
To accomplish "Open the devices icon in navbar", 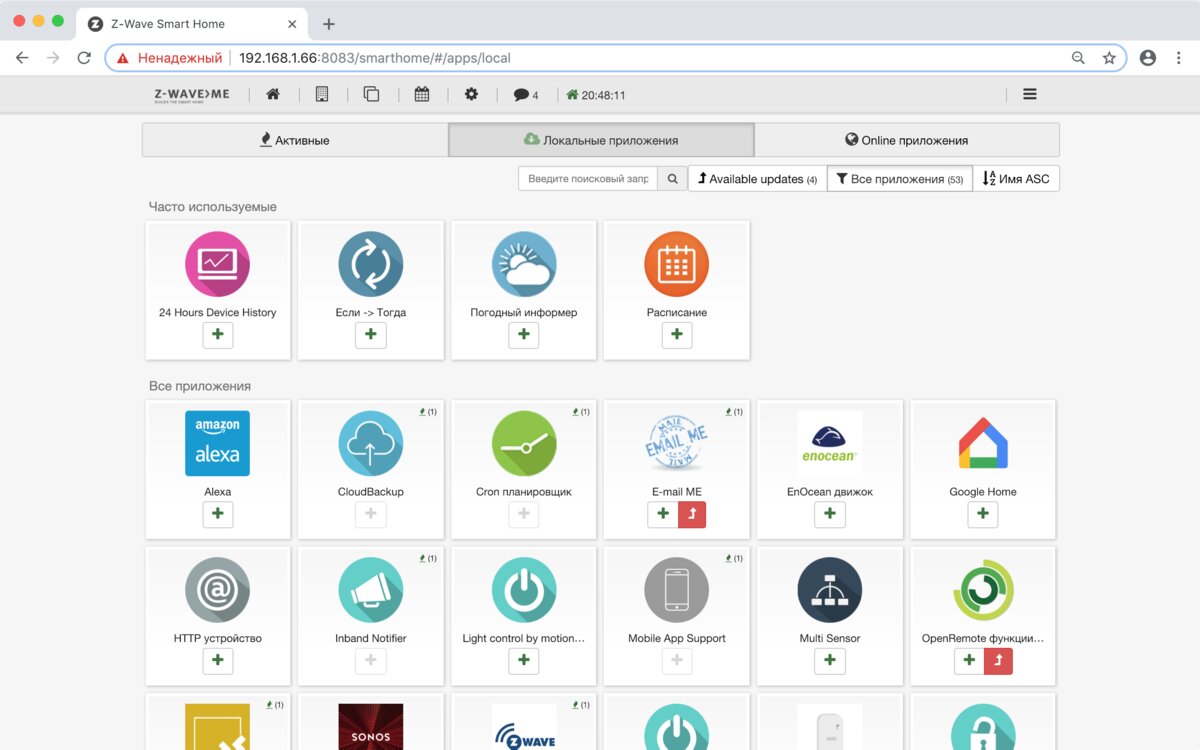I will pos(321,95).
